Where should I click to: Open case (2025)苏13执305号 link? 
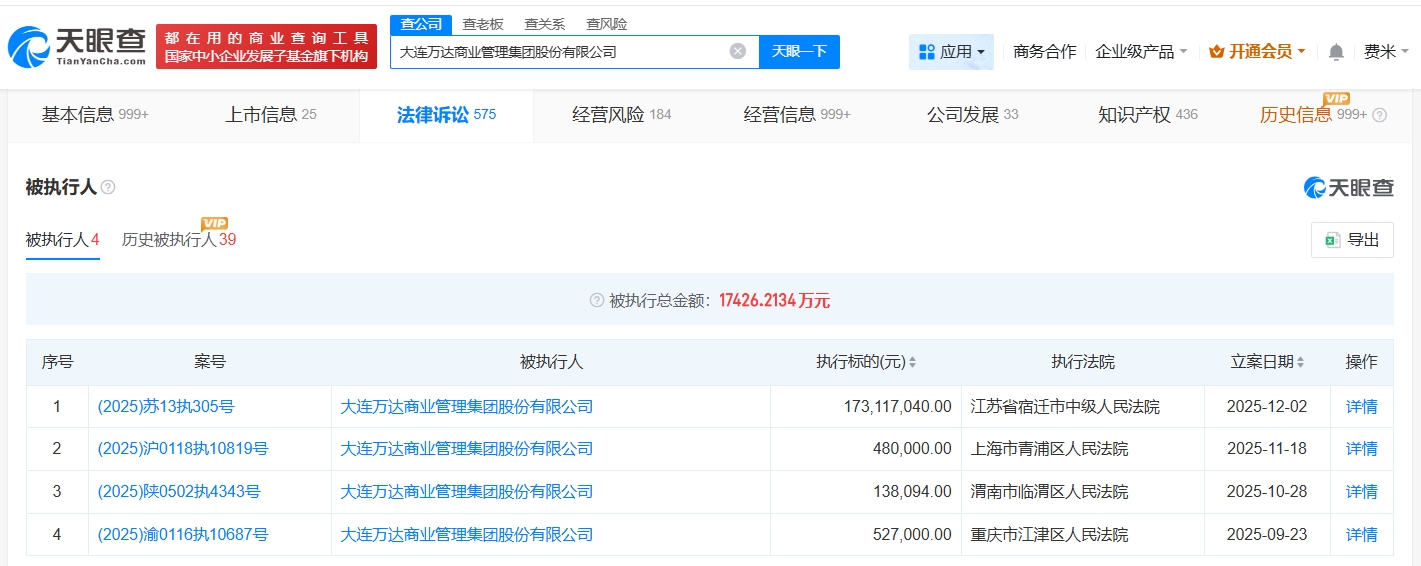(x=166, y=407)
